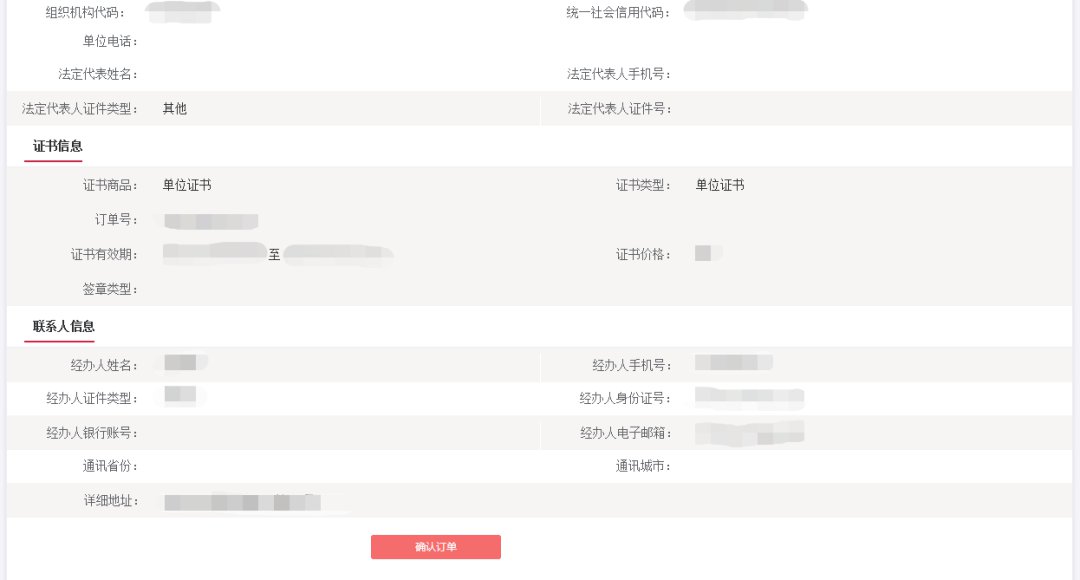Image resolution: width=1080 pixels, height=580 pixels.
Task: Click the 单位证书 value beside 证书类型
Action: [x=720, y=185]
